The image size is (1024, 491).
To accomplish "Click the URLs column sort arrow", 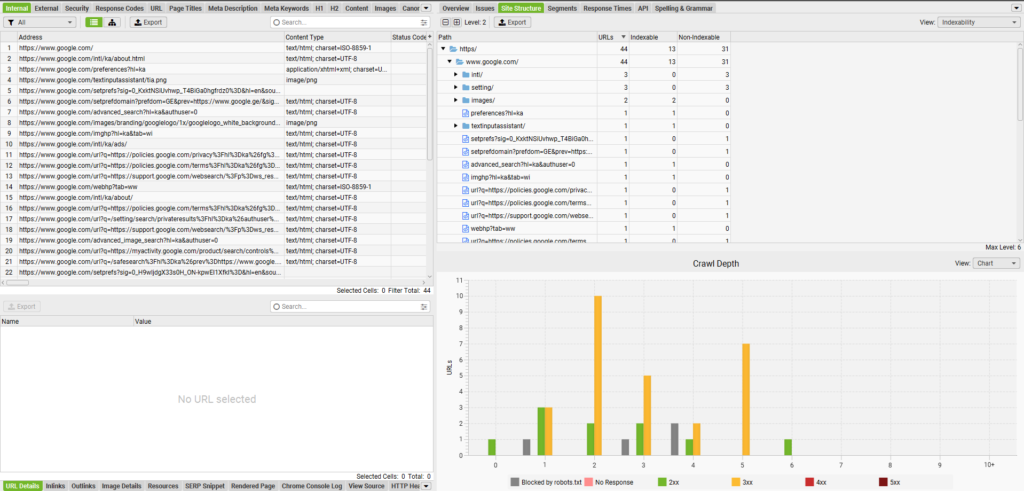I will click(x=623, y=37).
